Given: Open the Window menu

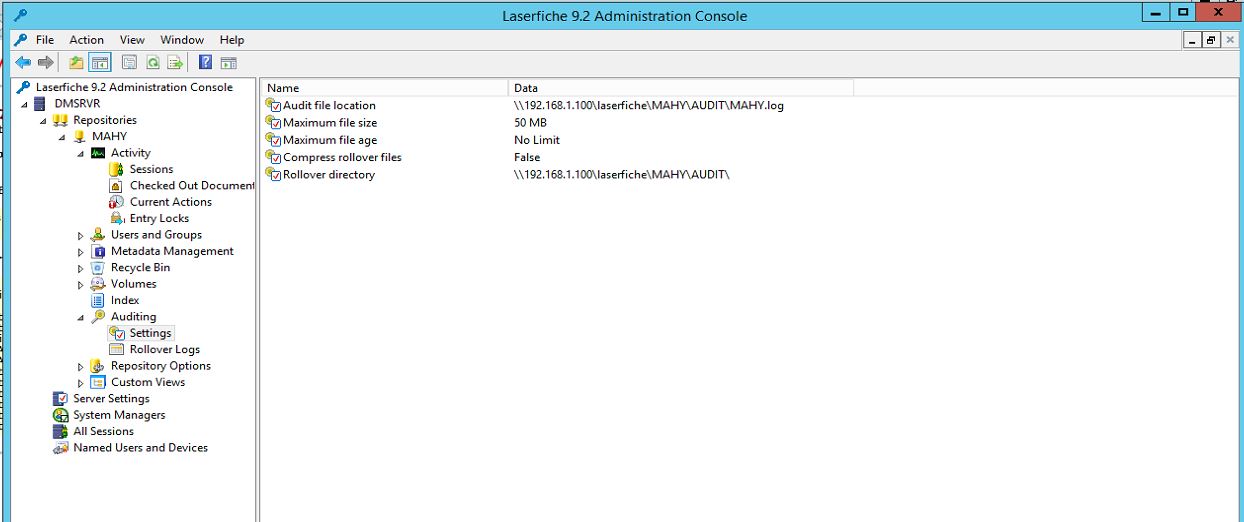Looking at the screenshot, I should (182, 40).
